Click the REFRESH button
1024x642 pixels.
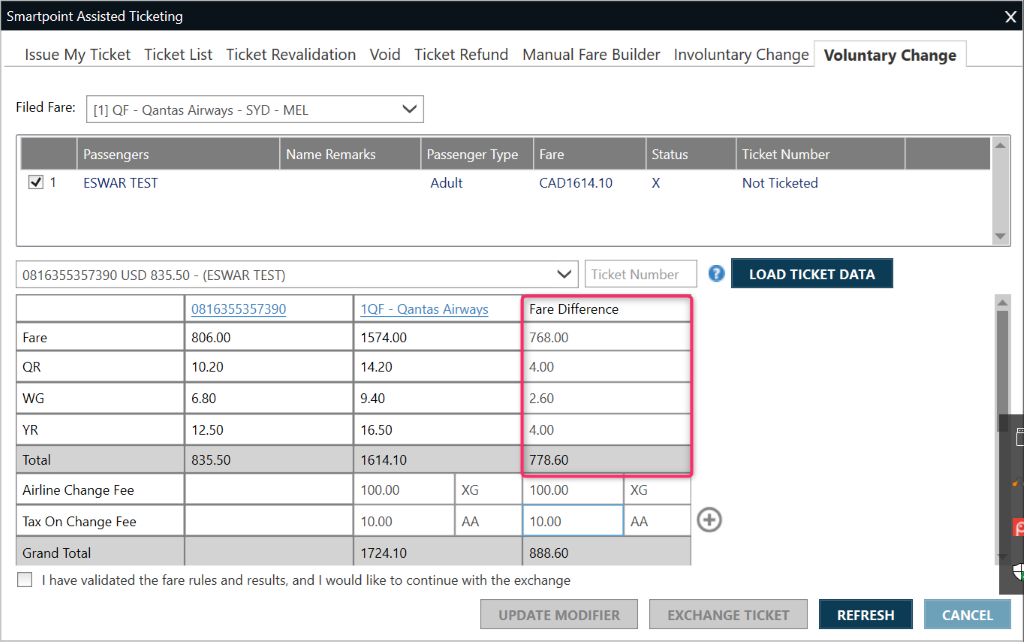tap(865, 615)
